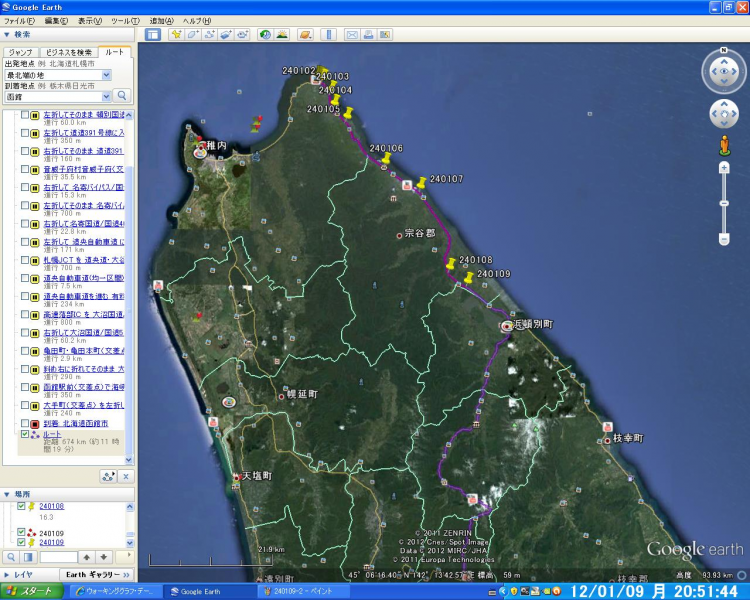Toggle sunlight across the landscape
The image size is (750, 600).
pos(282,34)
